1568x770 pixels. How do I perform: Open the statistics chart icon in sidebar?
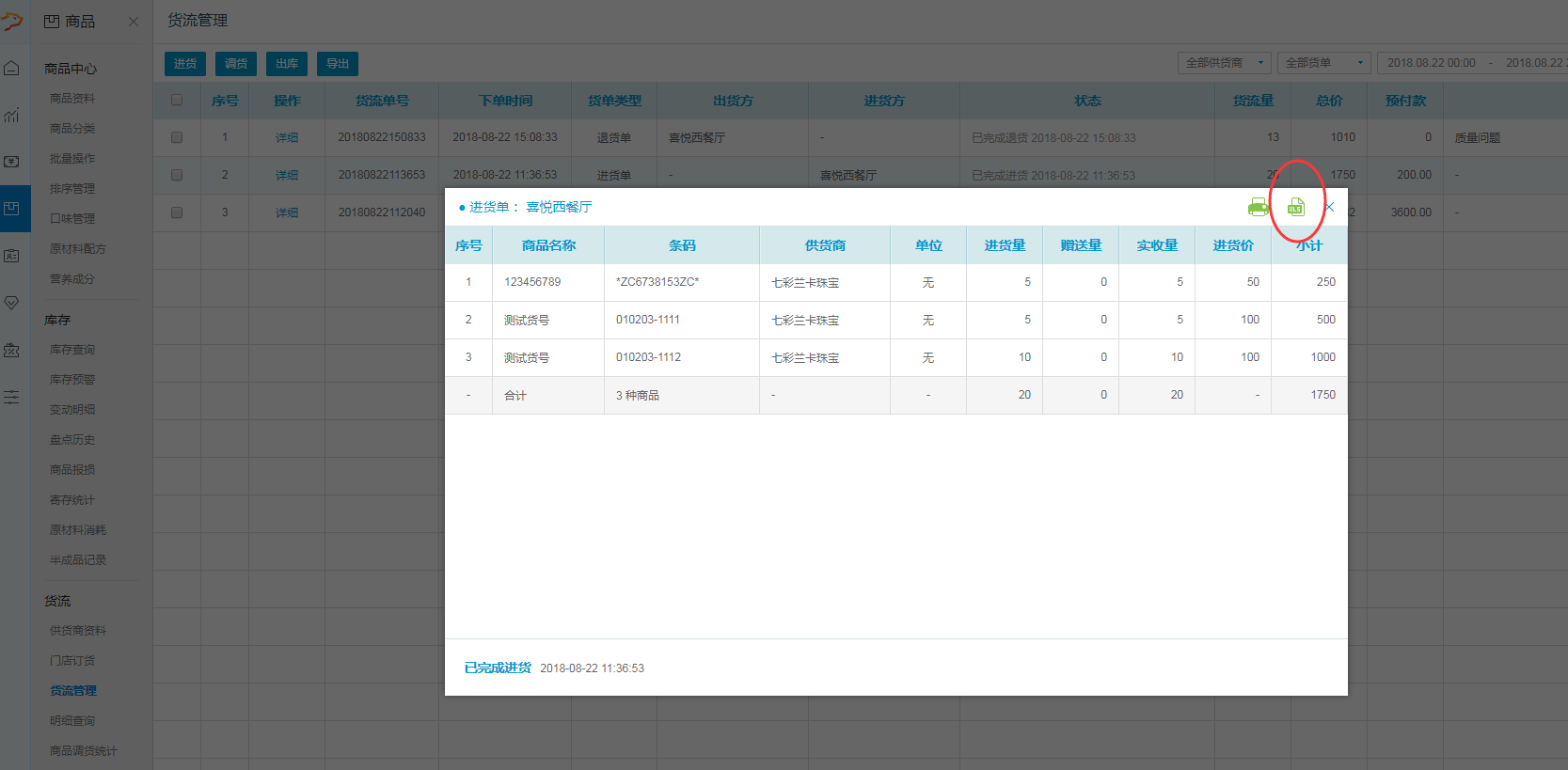point(11,115)
